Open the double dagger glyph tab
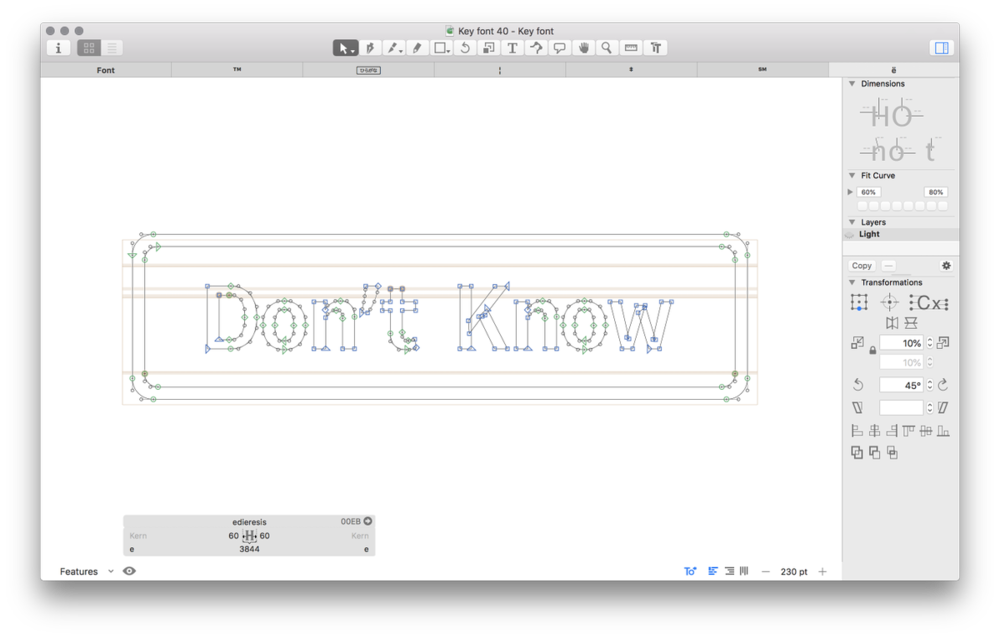Screen dimensions: 1000x638 tap(631, 70)
